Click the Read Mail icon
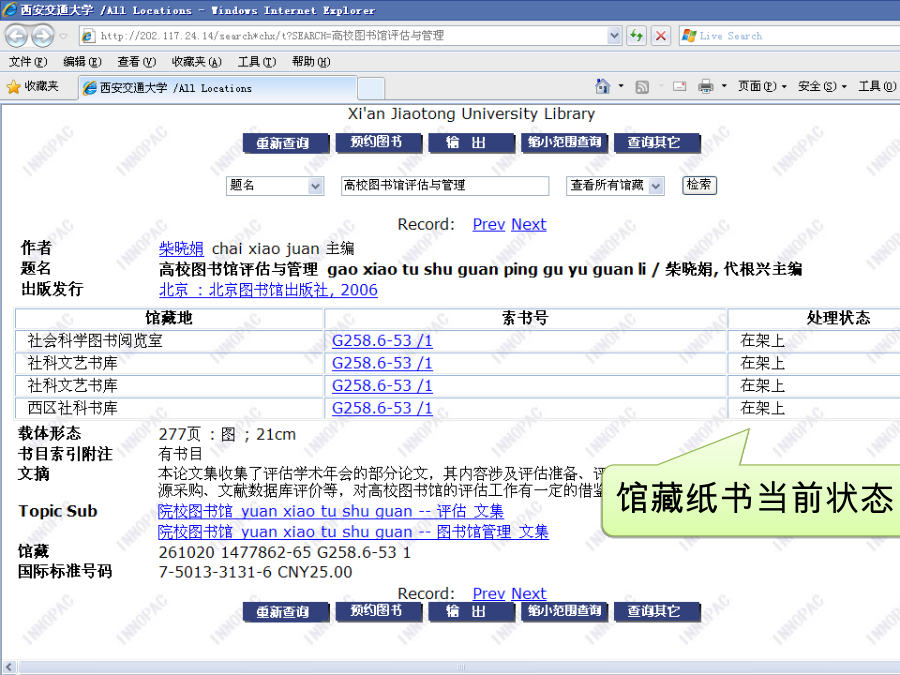Screen dimensions: 900x675 [x=680, y=87]
